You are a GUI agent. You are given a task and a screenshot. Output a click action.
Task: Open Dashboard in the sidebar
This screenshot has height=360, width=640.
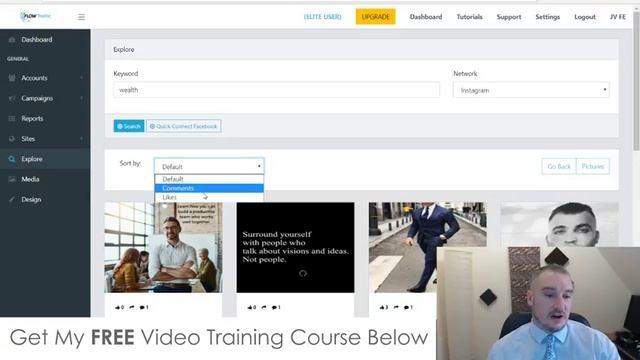[37, 40]
